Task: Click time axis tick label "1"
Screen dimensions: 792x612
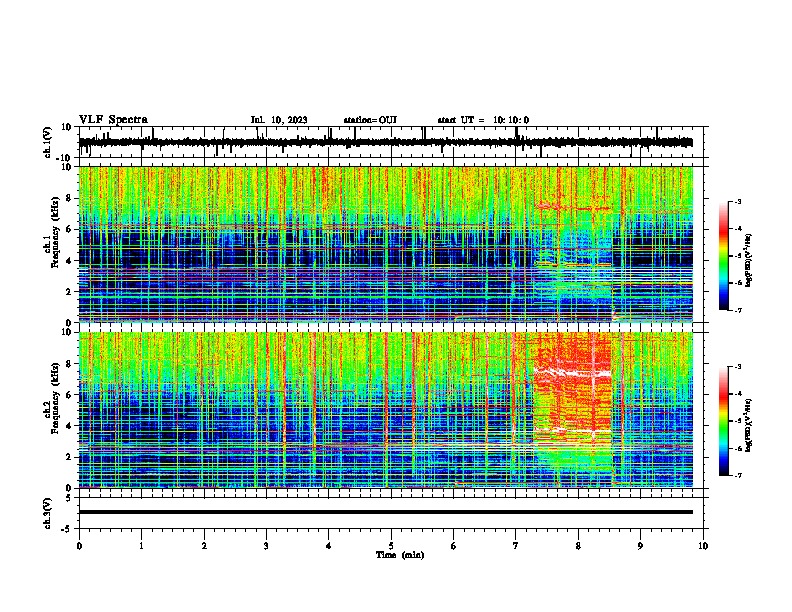Action: (x=141, y=546)
